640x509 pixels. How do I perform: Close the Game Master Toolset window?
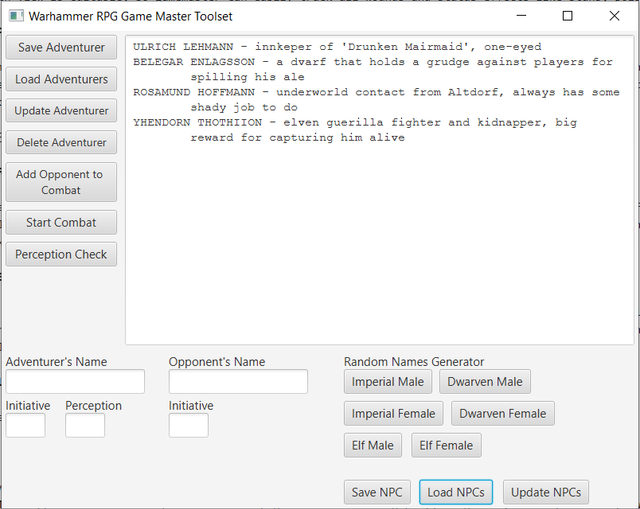click(x=614, y=16)
